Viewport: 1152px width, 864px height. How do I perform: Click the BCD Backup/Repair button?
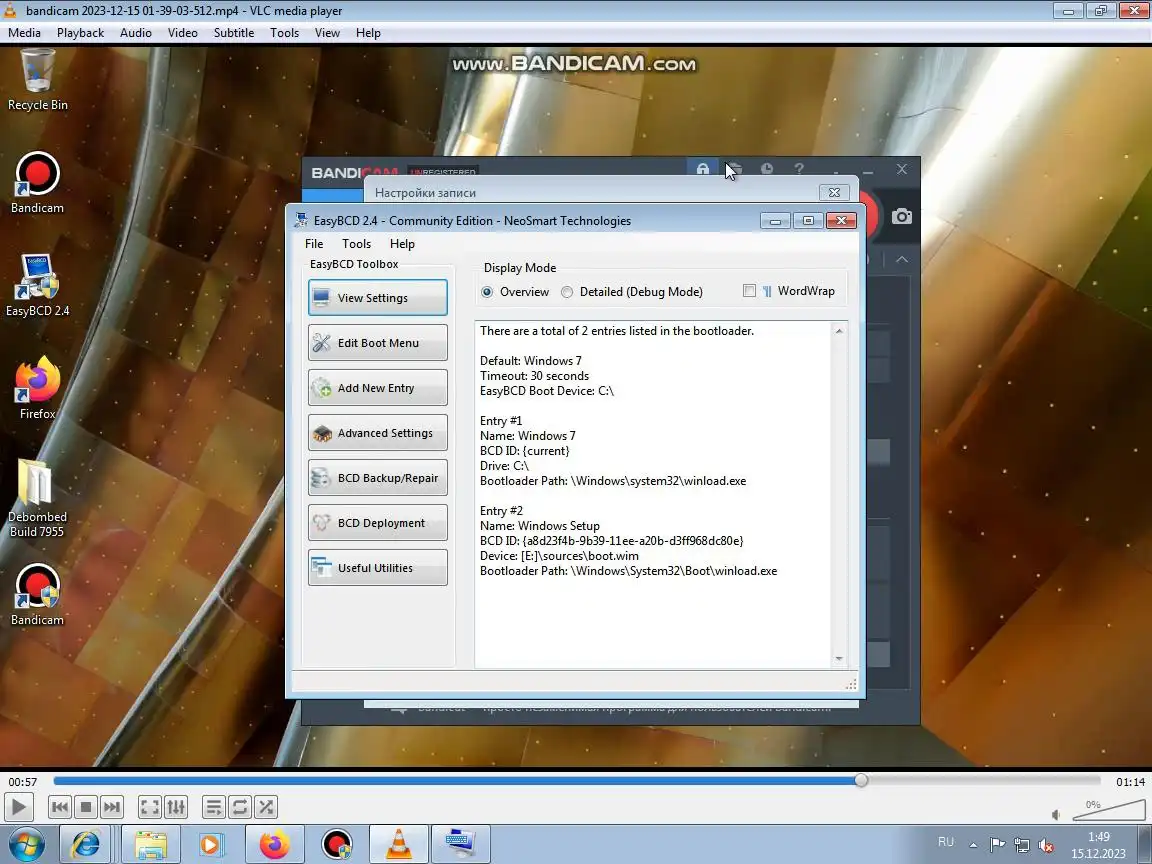(x=378, y=478)
